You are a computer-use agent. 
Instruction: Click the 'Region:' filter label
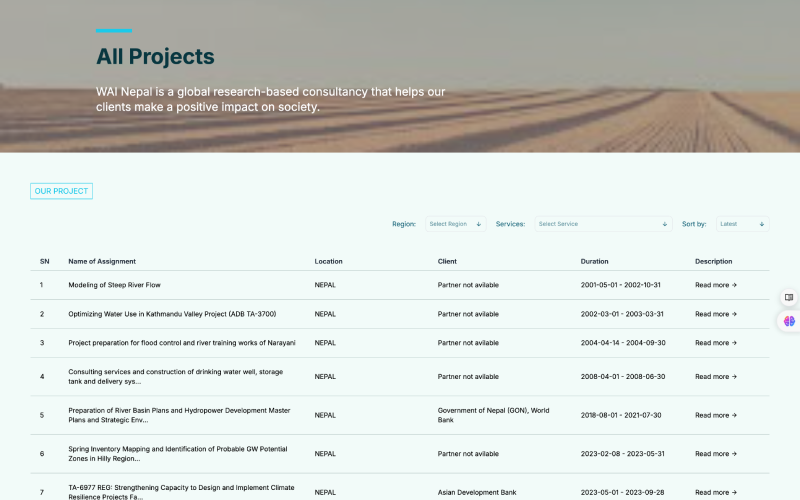click(404, 224)
